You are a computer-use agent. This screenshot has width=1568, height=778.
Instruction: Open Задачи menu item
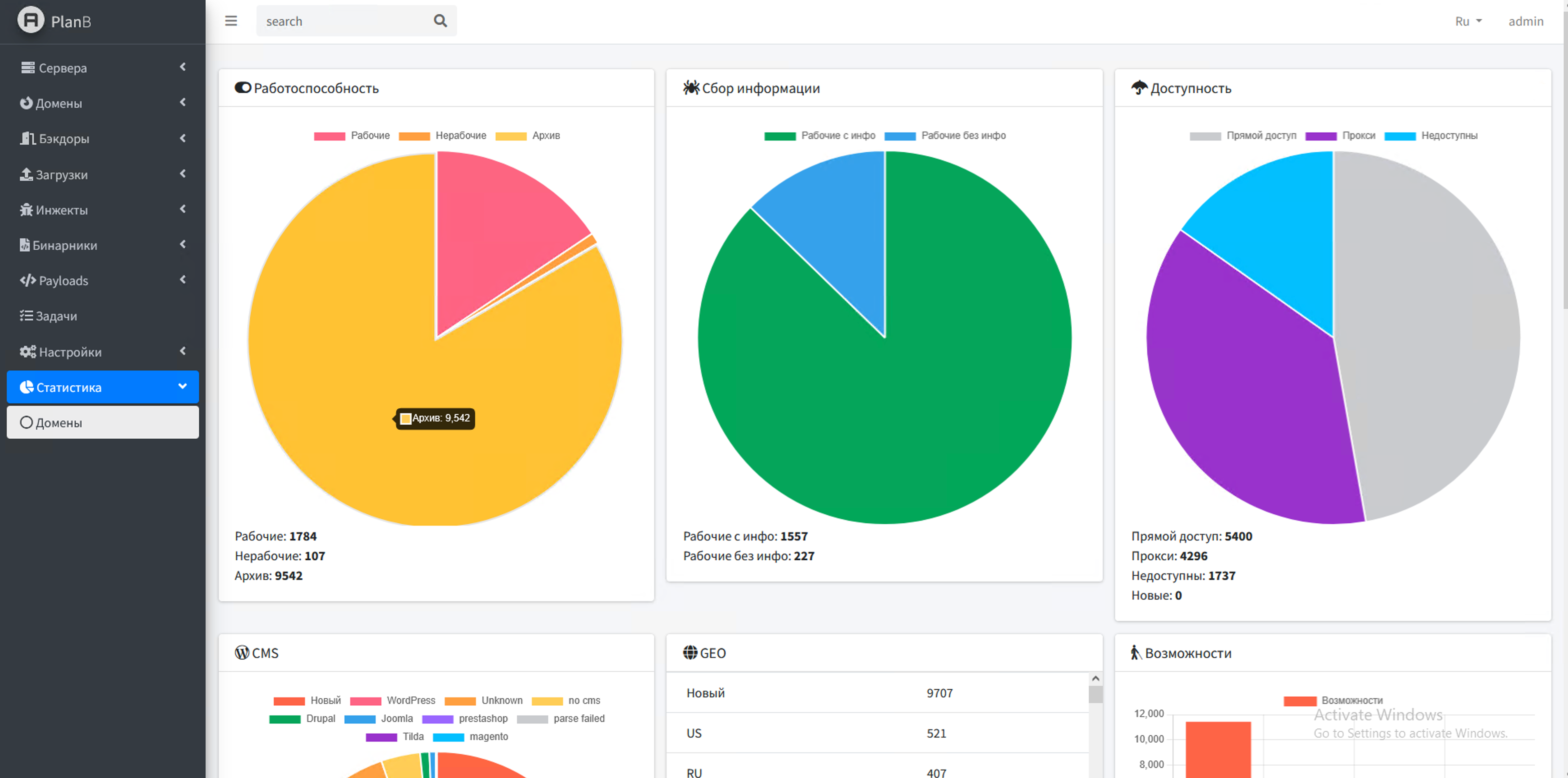point(56,316)
